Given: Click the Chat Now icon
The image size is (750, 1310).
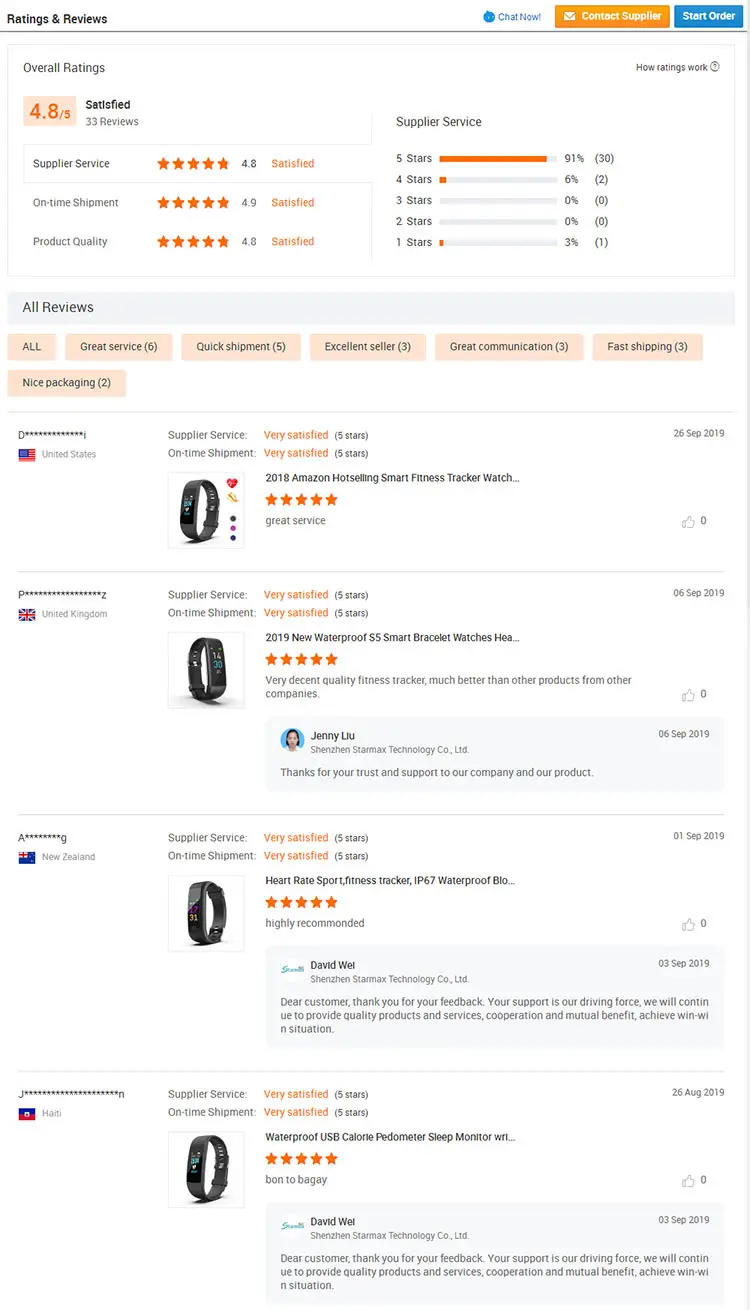Looking at the screenshot, I should click(x=488, y=17).
